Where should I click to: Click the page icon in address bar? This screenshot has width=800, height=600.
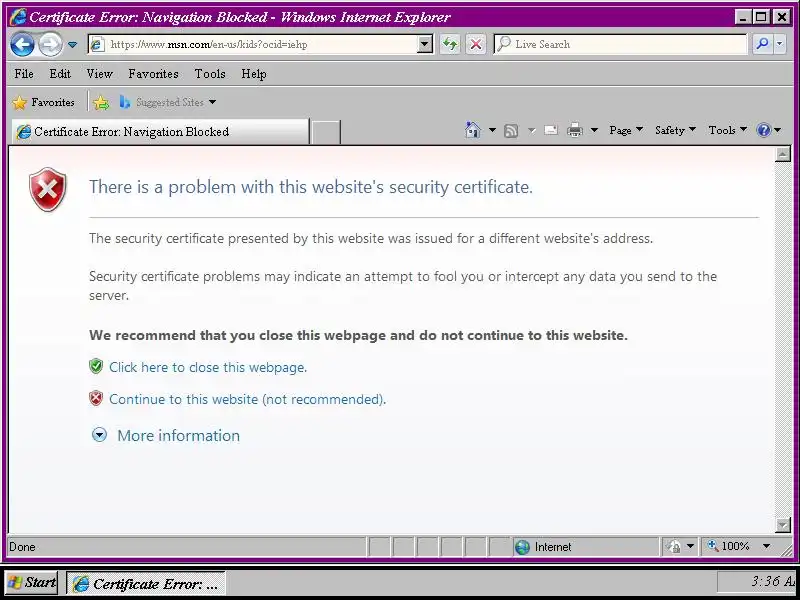(97, 44)
